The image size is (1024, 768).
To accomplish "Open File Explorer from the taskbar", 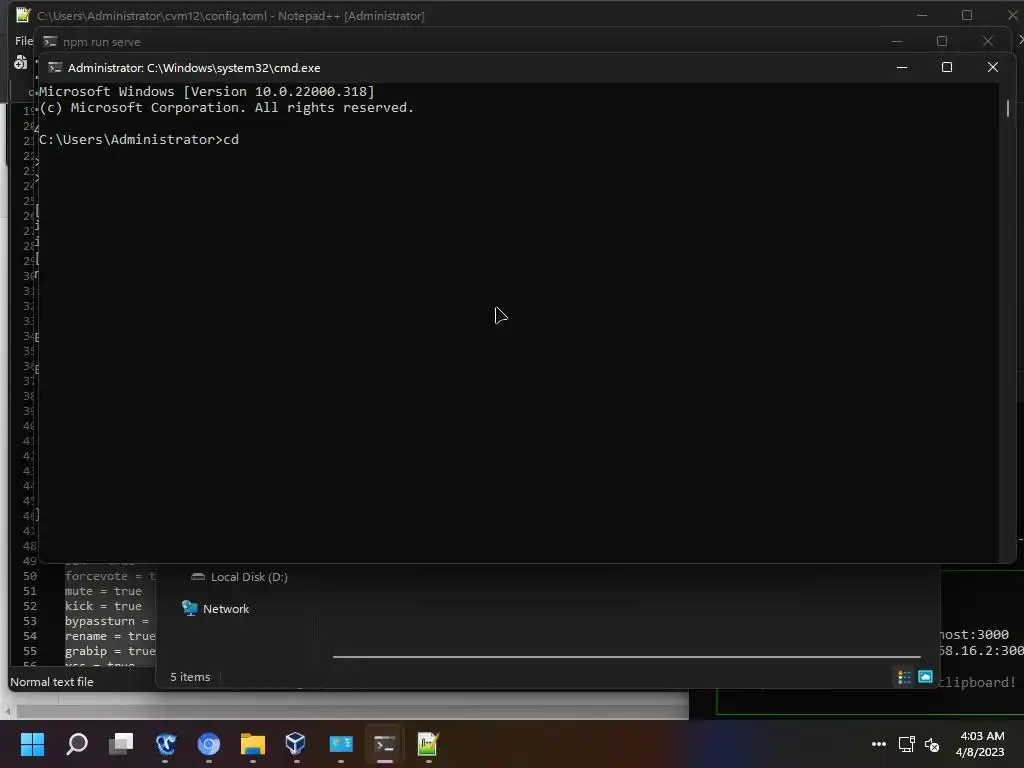I will coord(253,744).
